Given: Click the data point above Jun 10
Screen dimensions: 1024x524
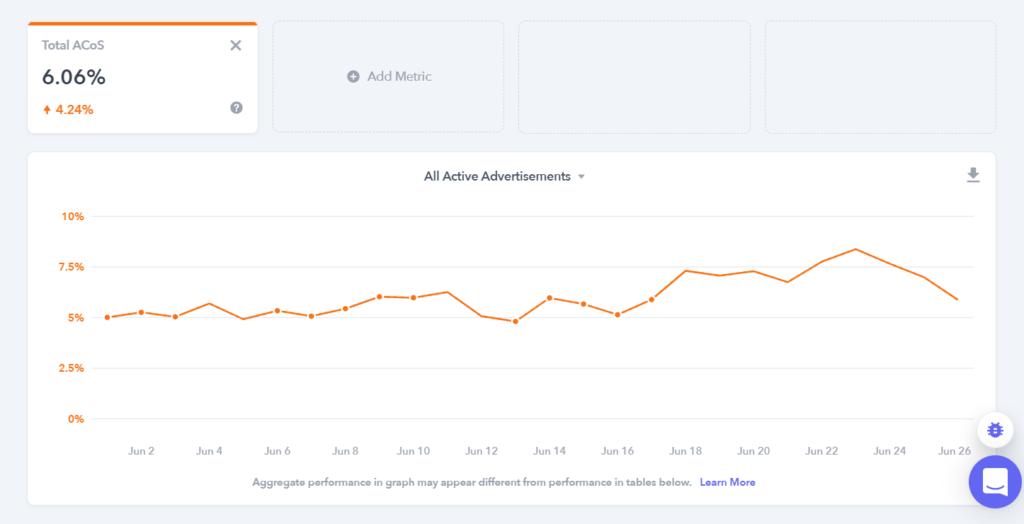Looking at the screenshot, I should pyautogui.click(x=413, y=298).
